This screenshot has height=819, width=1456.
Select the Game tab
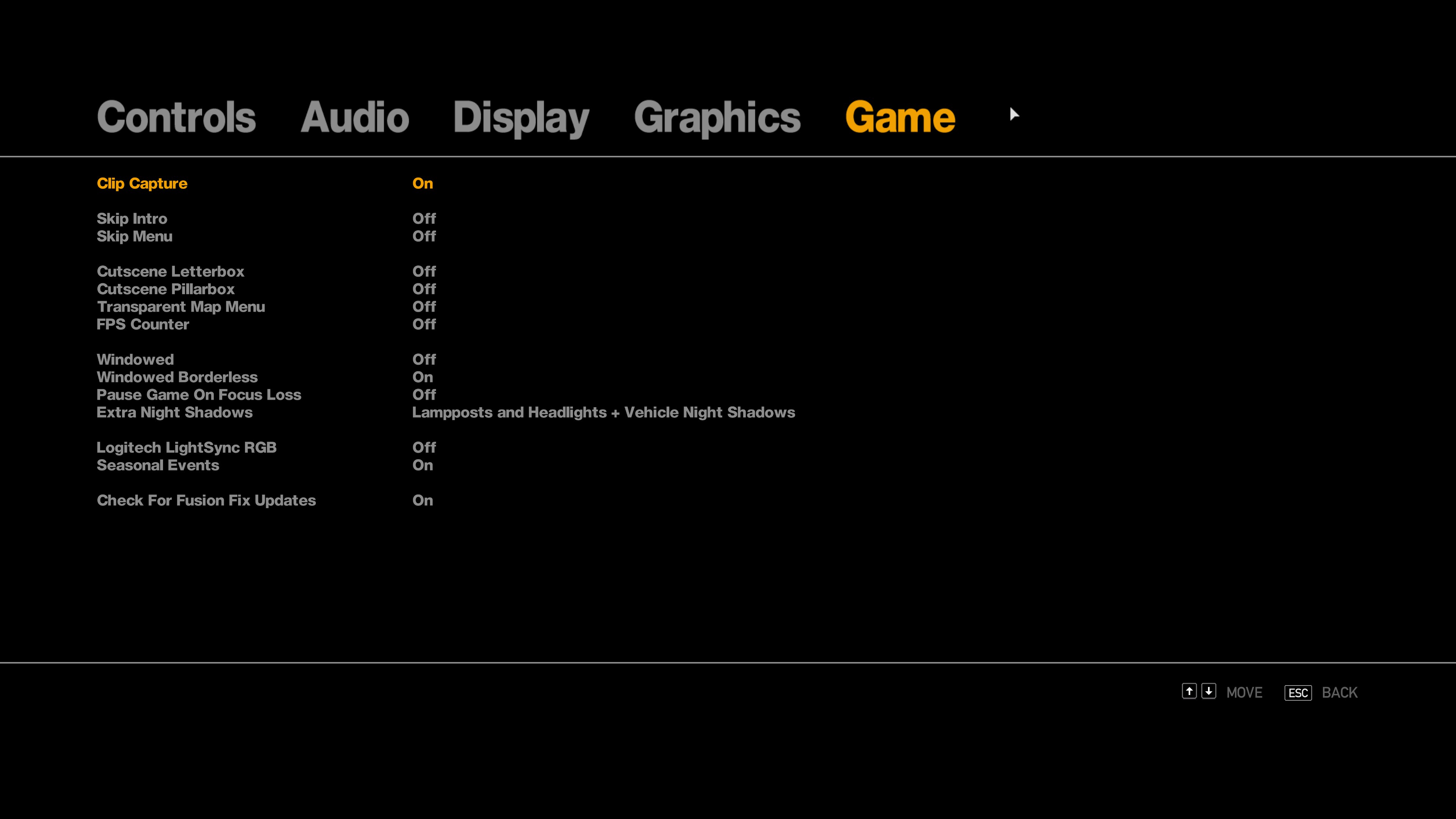[x=900, y=117]
